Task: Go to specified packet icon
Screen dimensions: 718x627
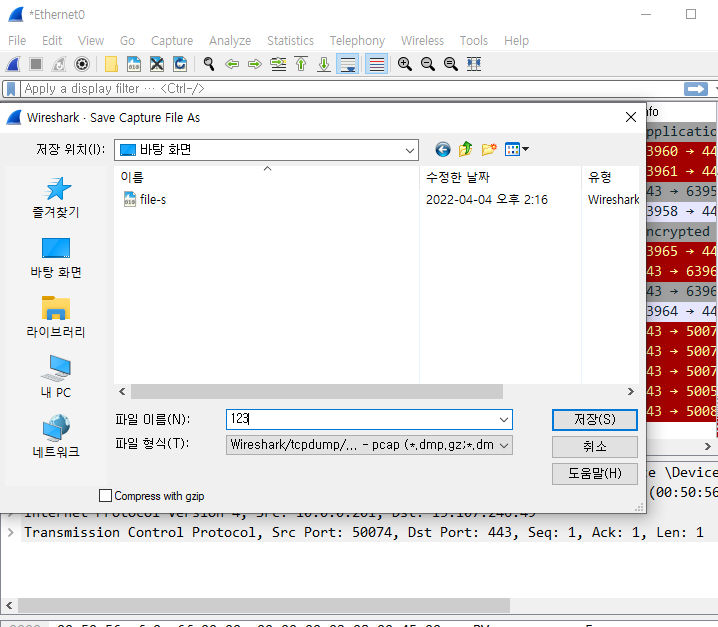Action: (278, 64)
